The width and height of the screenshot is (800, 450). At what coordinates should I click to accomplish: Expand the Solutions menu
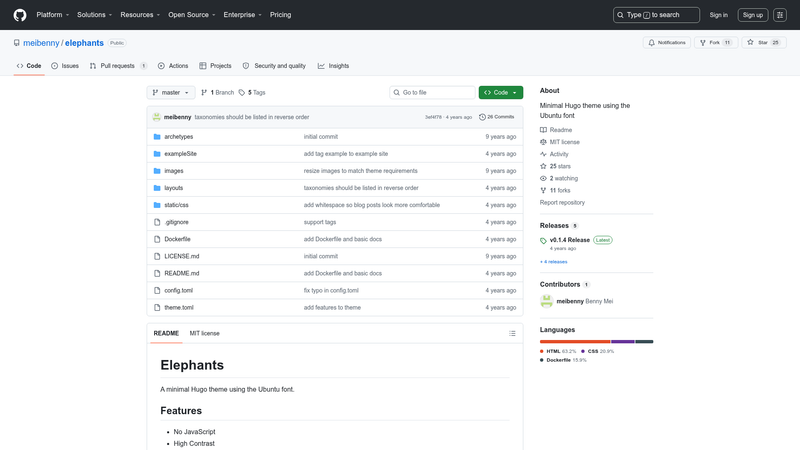(94, 15)
